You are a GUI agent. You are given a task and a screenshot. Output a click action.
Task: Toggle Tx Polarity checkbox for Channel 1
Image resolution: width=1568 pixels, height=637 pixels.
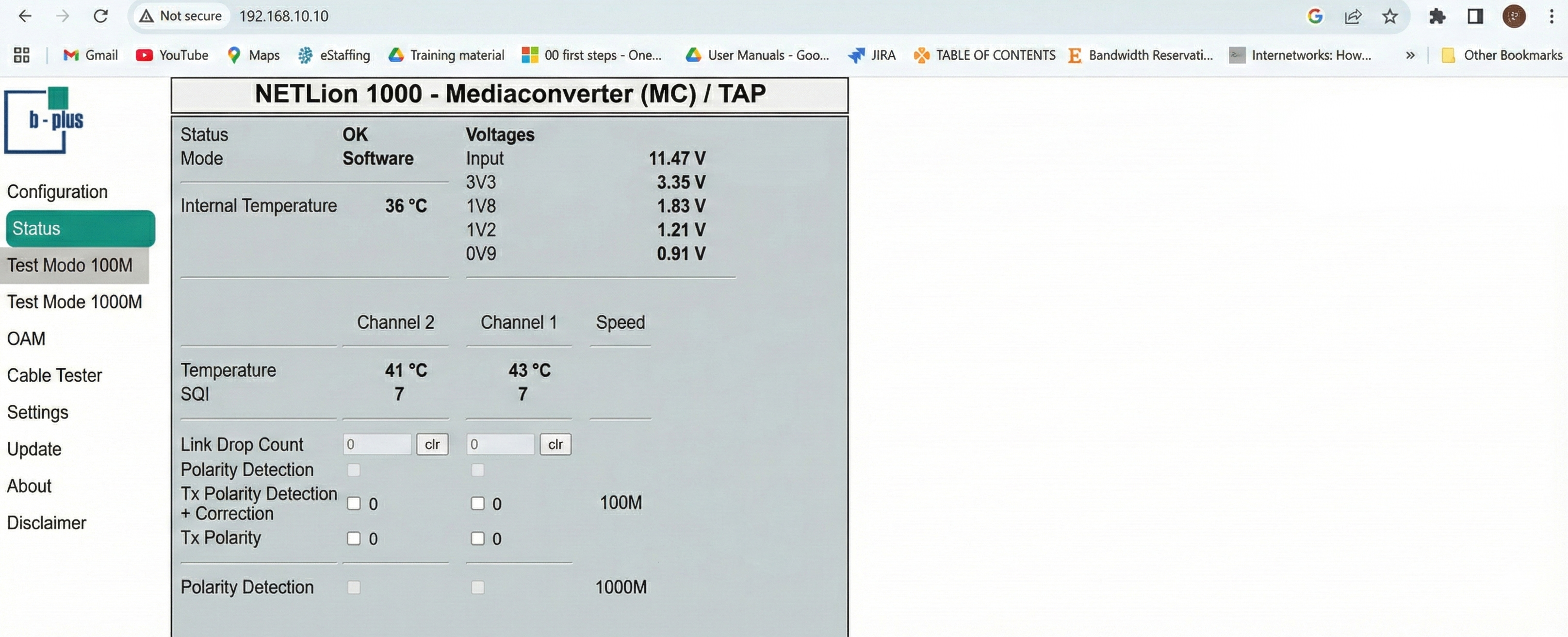tap(478, 538)
